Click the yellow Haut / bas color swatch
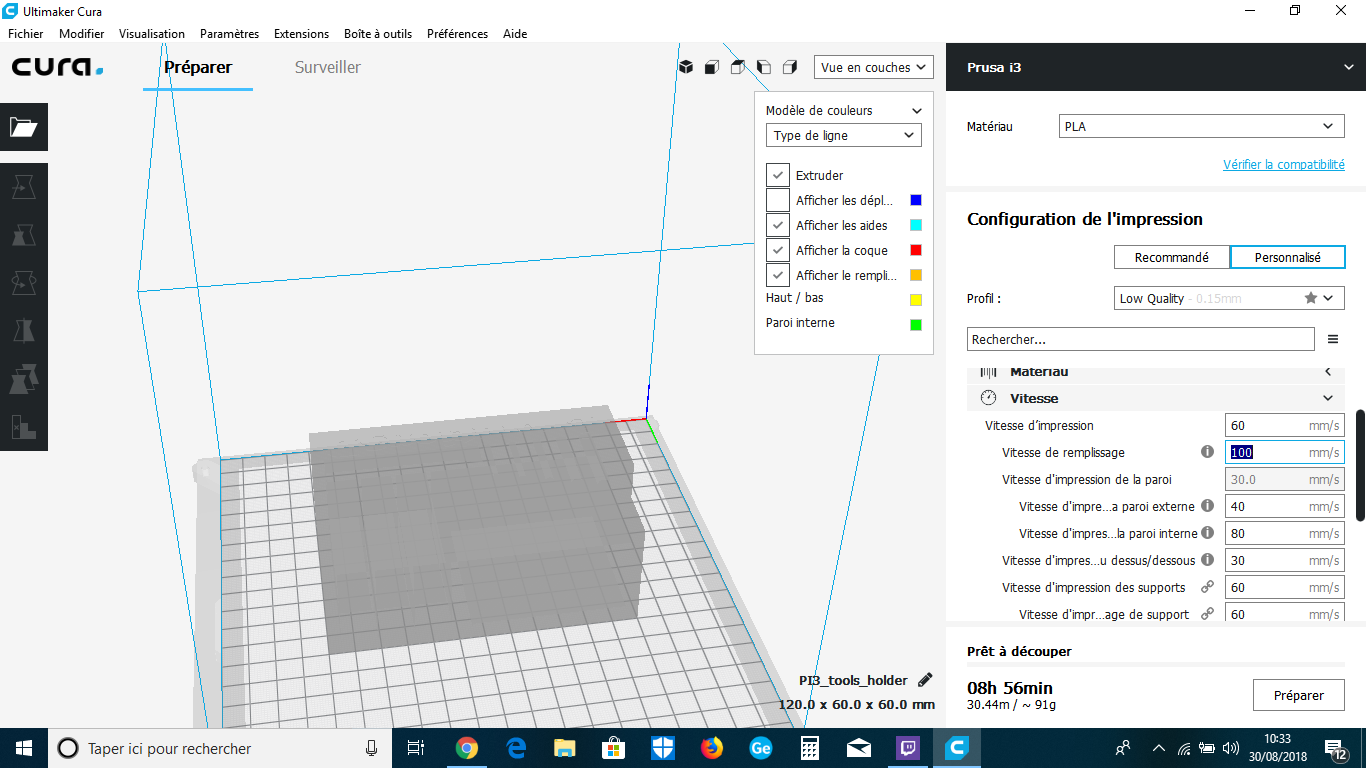The height and width of the screenshot is (768, 1366). tap(915, 300)
